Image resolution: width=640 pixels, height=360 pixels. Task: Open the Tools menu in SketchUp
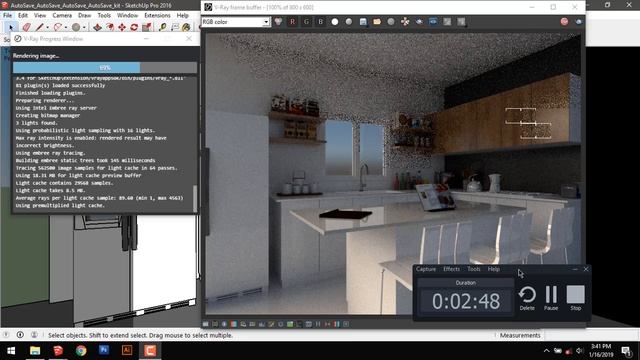[104, 15]
